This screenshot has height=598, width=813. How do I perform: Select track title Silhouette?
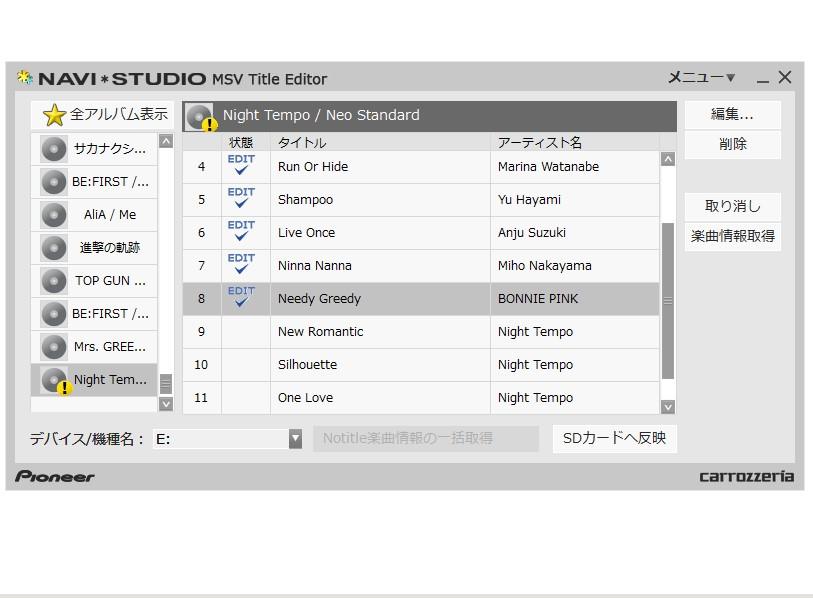[x=307, y=365]
